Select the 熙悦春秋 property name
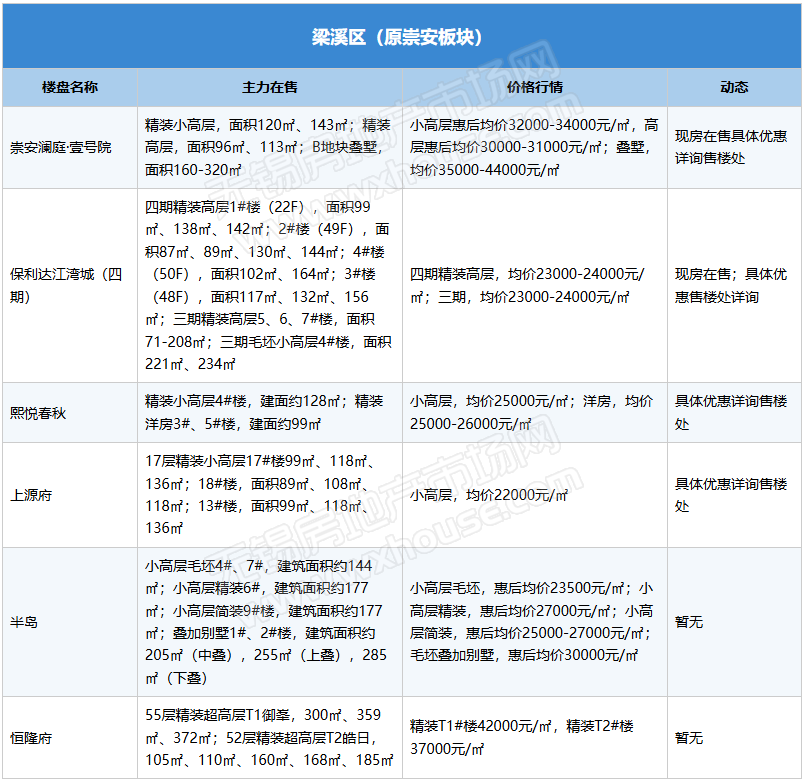 click(38, 412)
